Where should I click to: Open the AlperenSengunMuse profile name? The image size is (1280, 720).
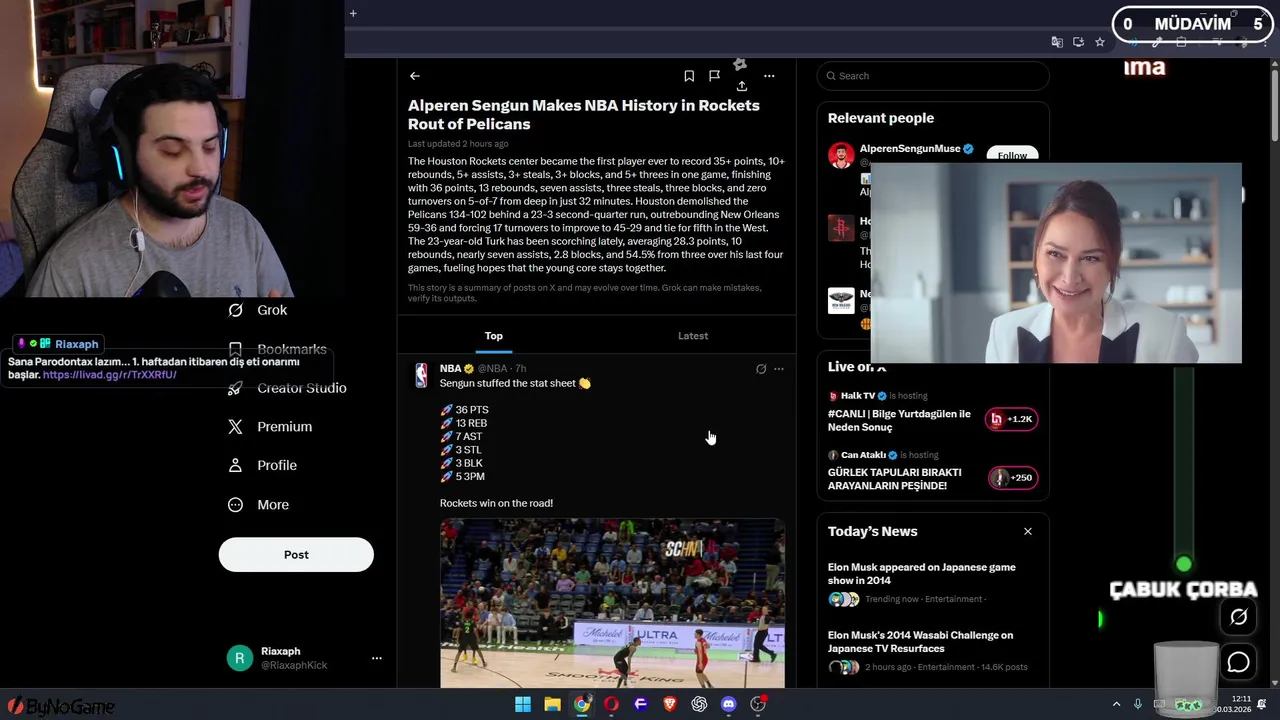click(910, 149)
